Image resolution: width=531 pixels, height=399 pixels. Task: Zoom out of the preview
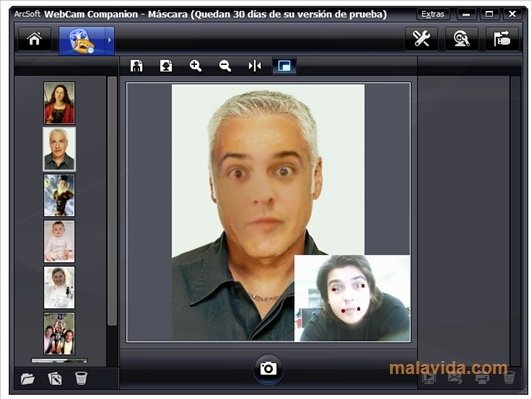click(225, 66)
